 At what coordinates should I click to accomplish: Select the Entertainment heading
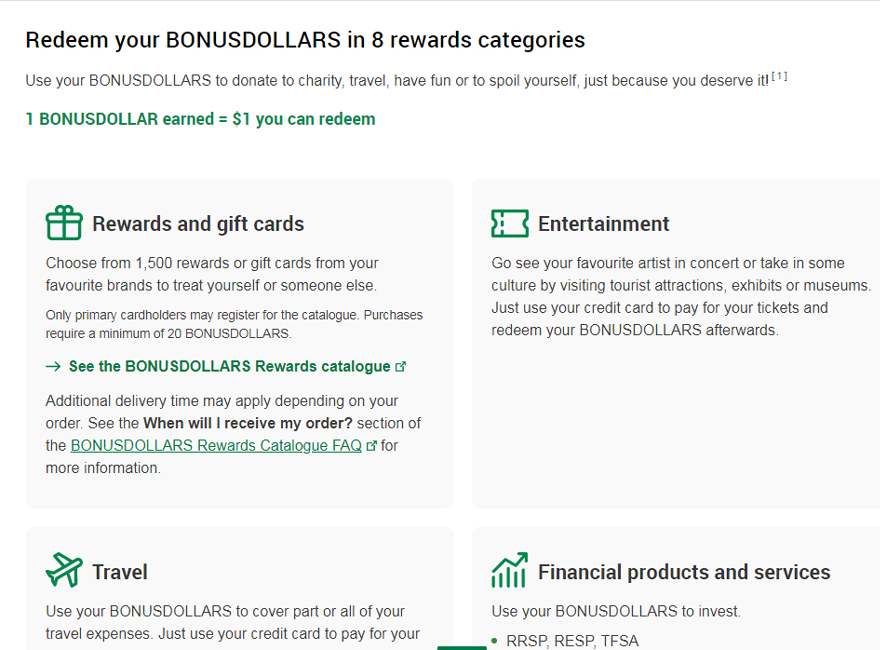click(603, 224)
